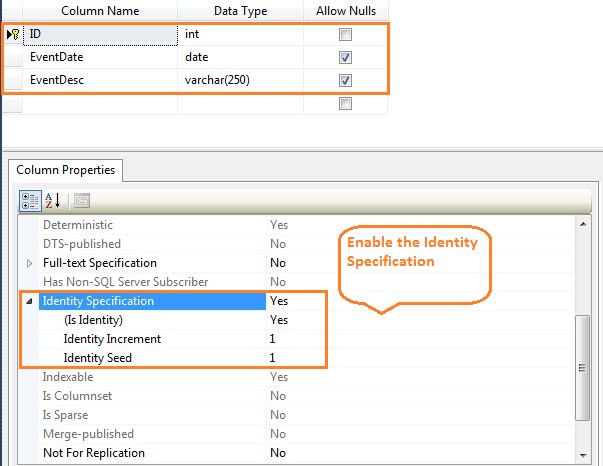This screenshot has width=603, height=466.
Task: Click the Column Name header
Action: (100, 10)
